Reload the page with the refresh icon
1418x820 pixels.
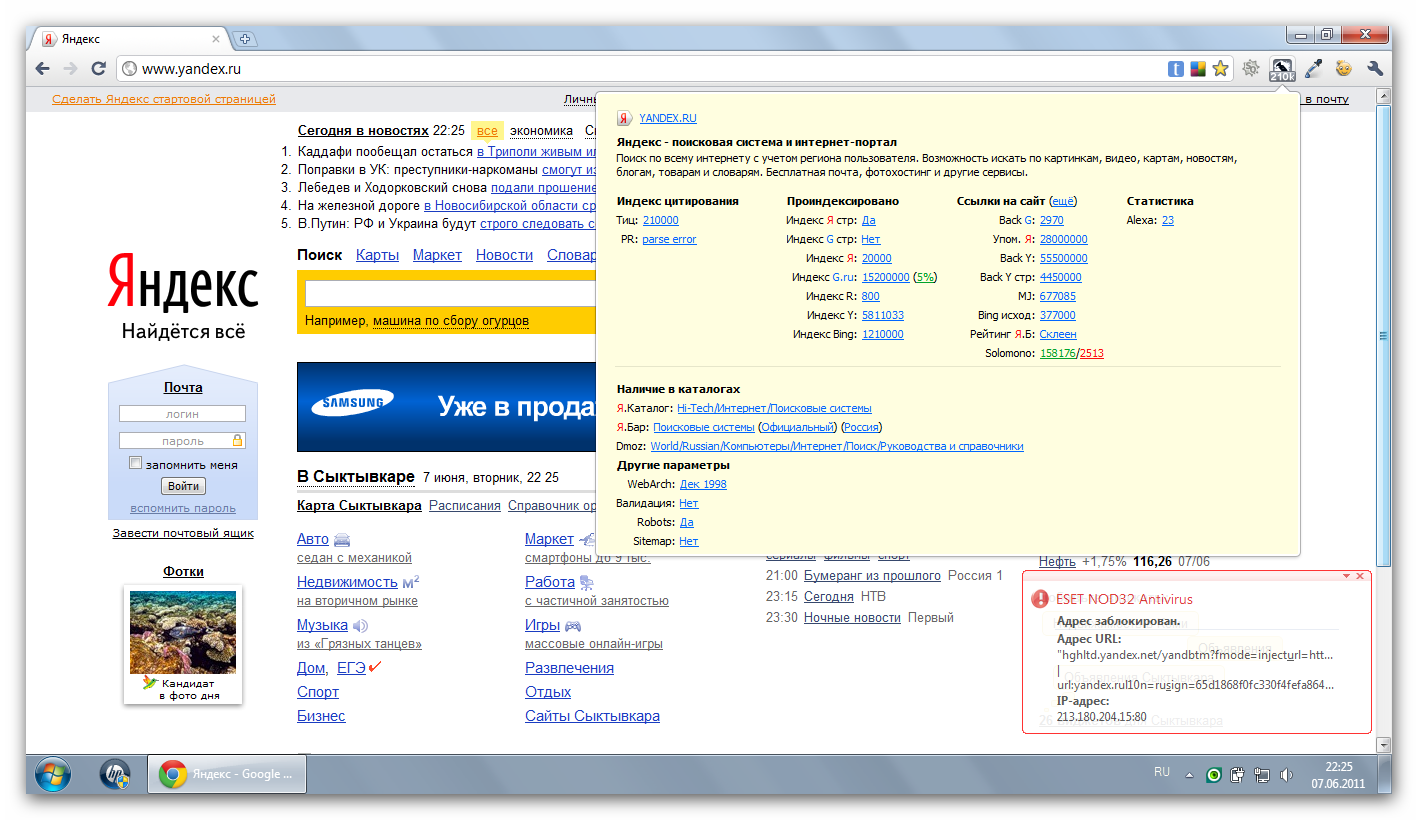tap(98, 69)
